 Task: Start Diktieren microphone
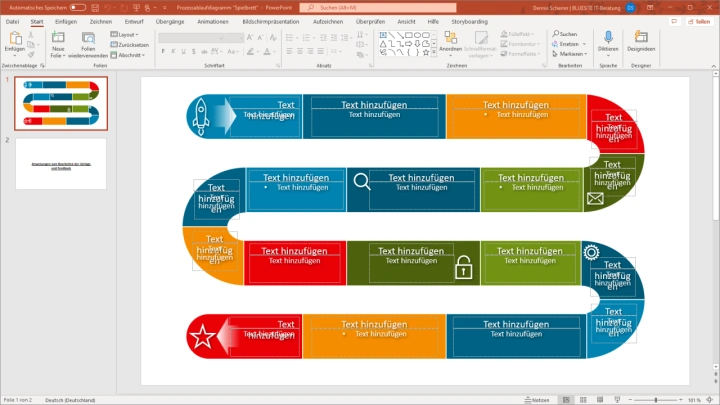pos(608,38)
